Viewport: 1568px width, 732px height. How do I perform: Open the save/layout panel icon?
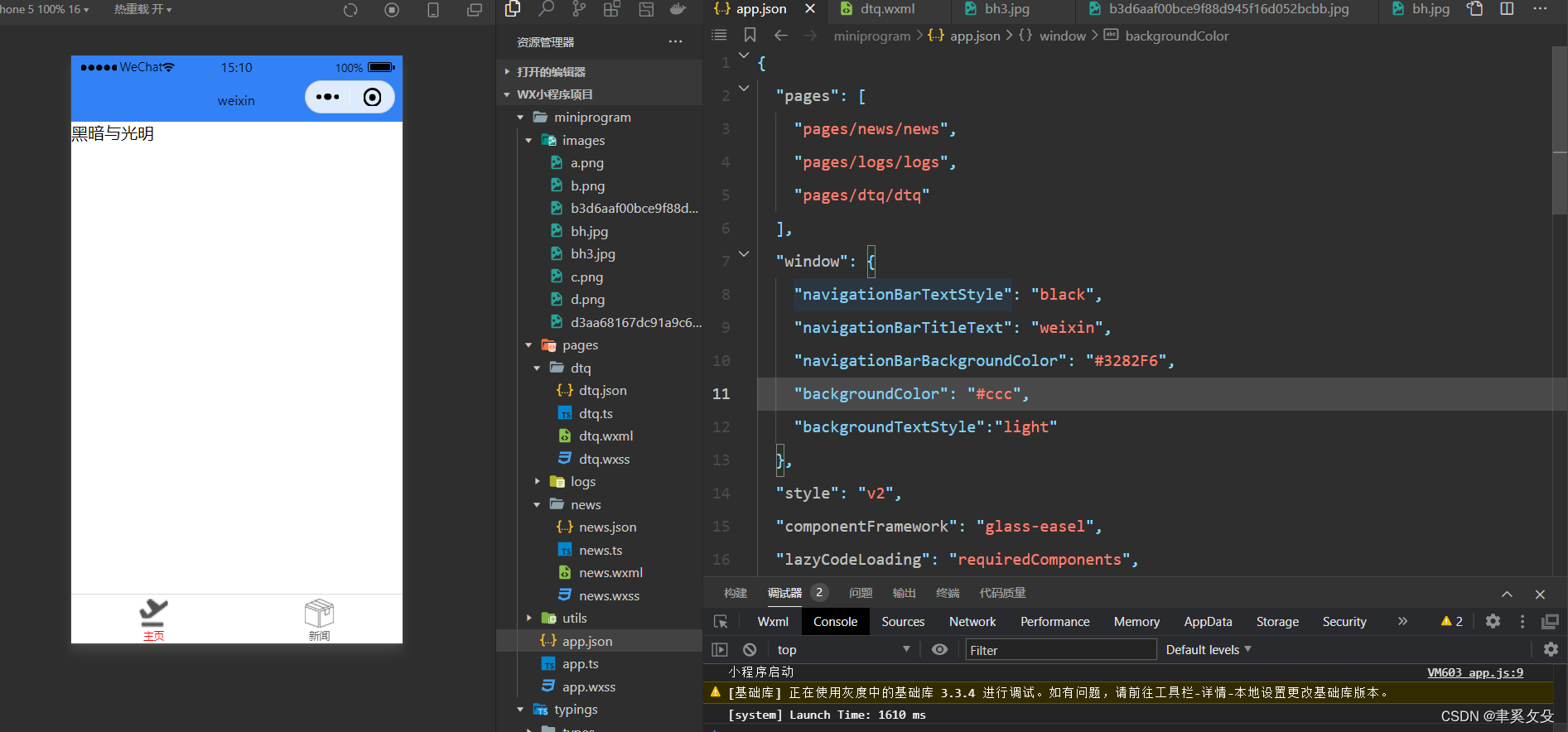click(646, 9)
